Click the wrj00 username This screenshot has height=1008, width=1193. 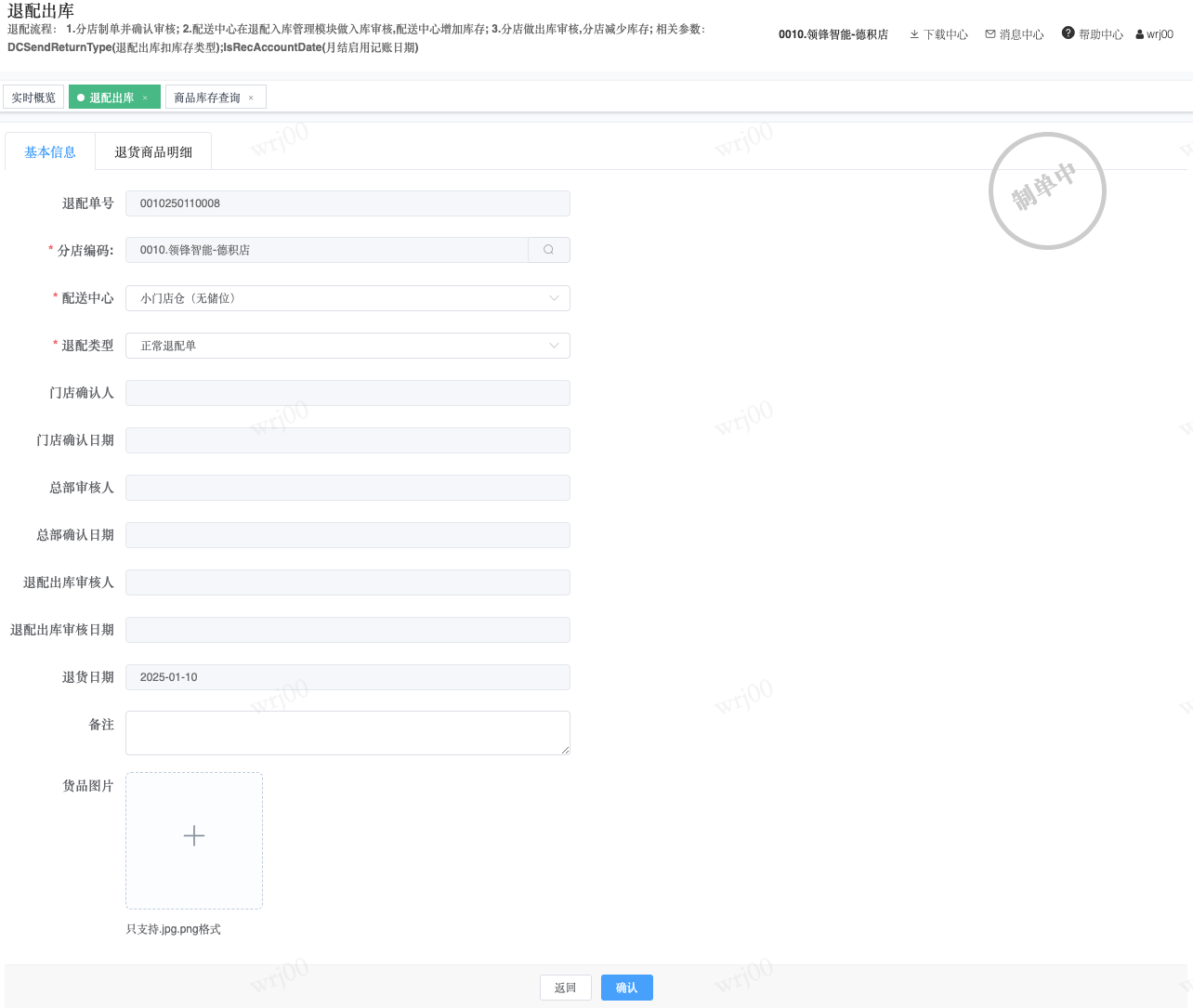[1160, 34]
